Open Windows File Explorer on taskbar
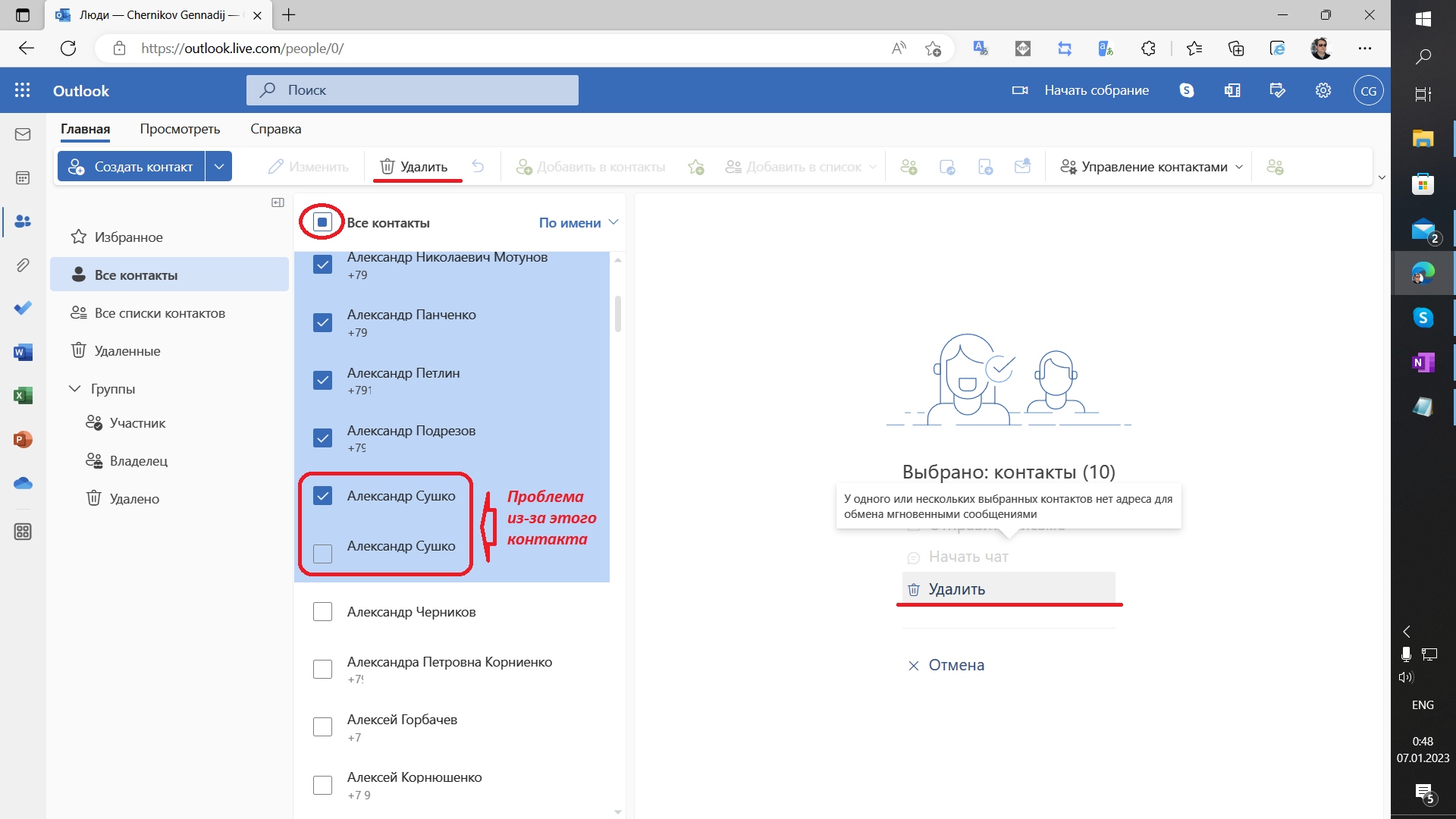 (1423, 139)
